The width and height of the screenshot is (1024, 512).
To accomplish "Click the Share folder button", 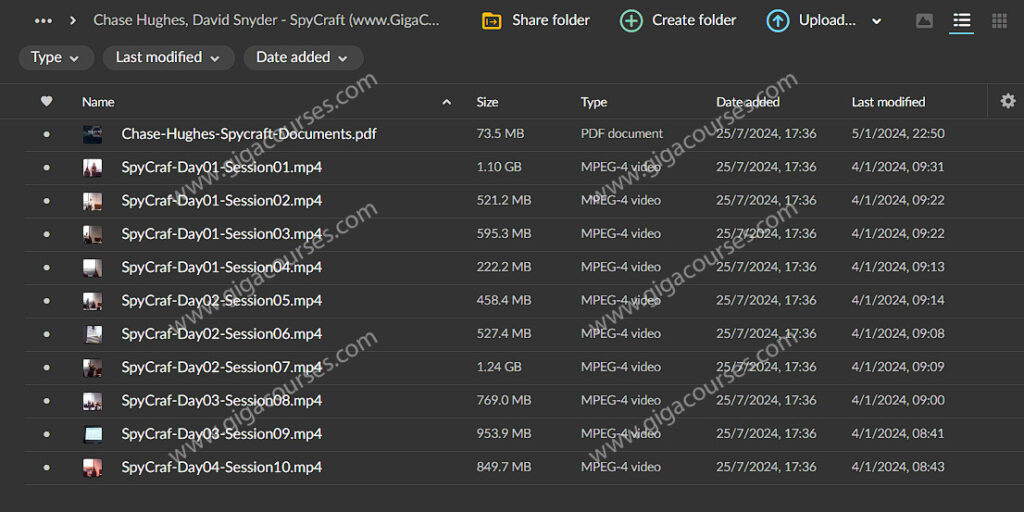I will 536,20.
